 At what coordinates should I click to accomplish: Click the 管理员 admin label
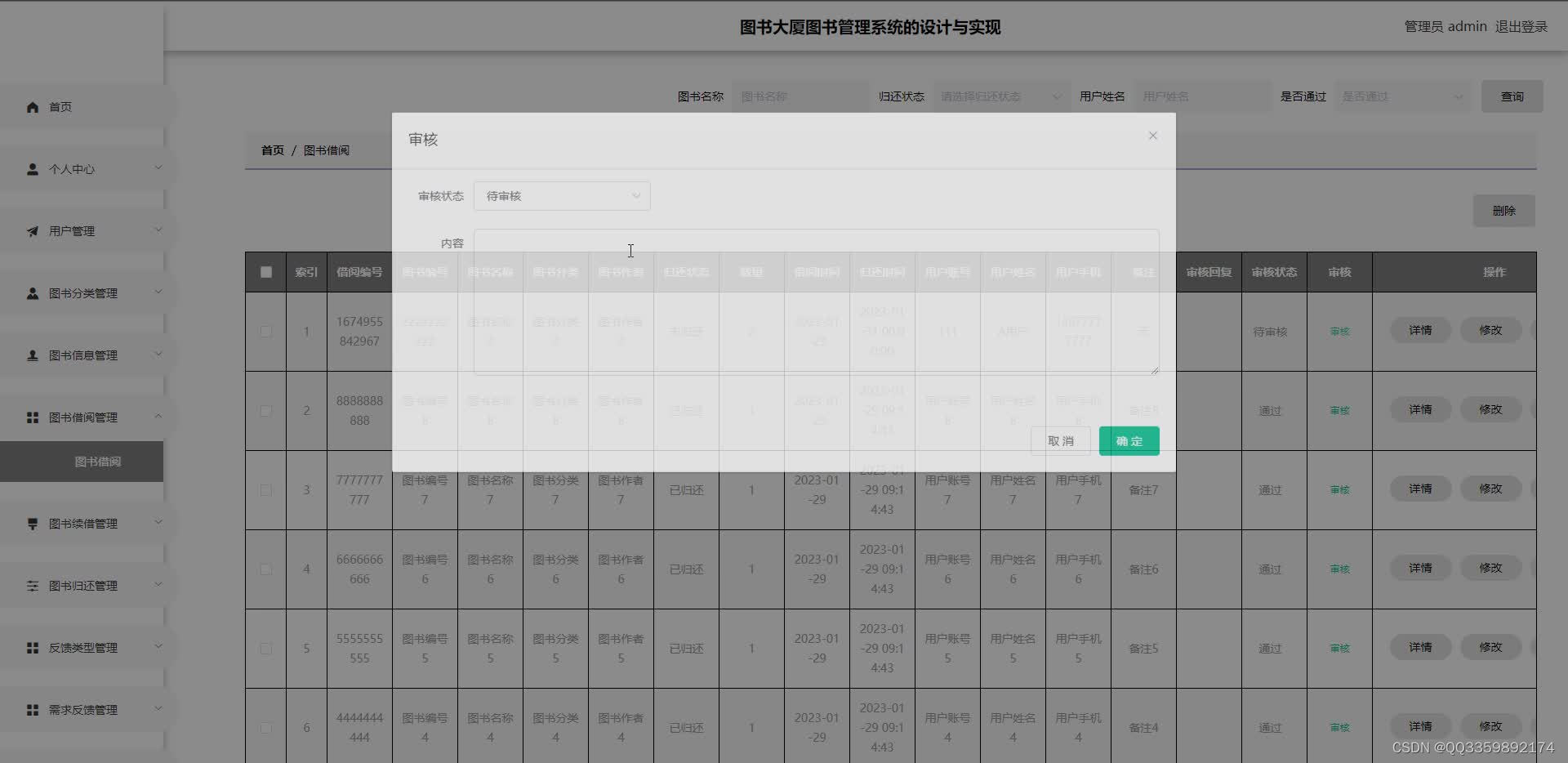[x=1445, y=27]
